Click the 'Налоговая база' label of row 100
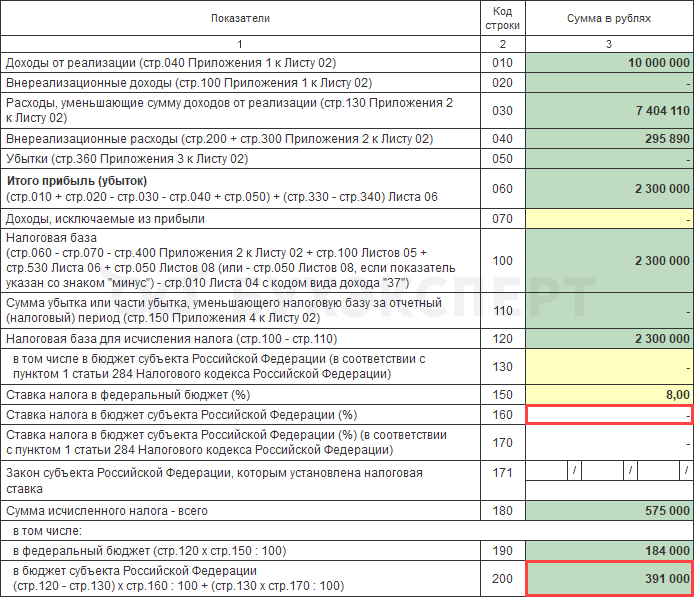Image resolution: width=694 pixels, height=597 pixels. coord(51,238)
